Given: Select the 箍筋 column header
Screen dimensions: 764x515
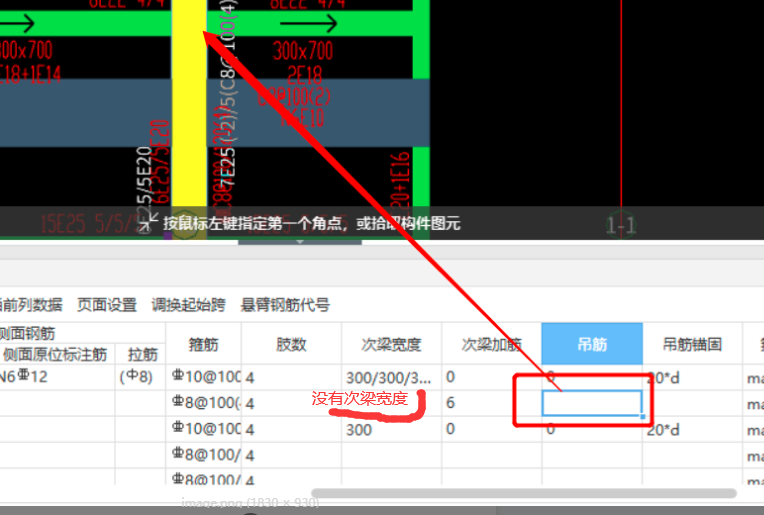Looking at the screenshot, I should coord(203,344).
